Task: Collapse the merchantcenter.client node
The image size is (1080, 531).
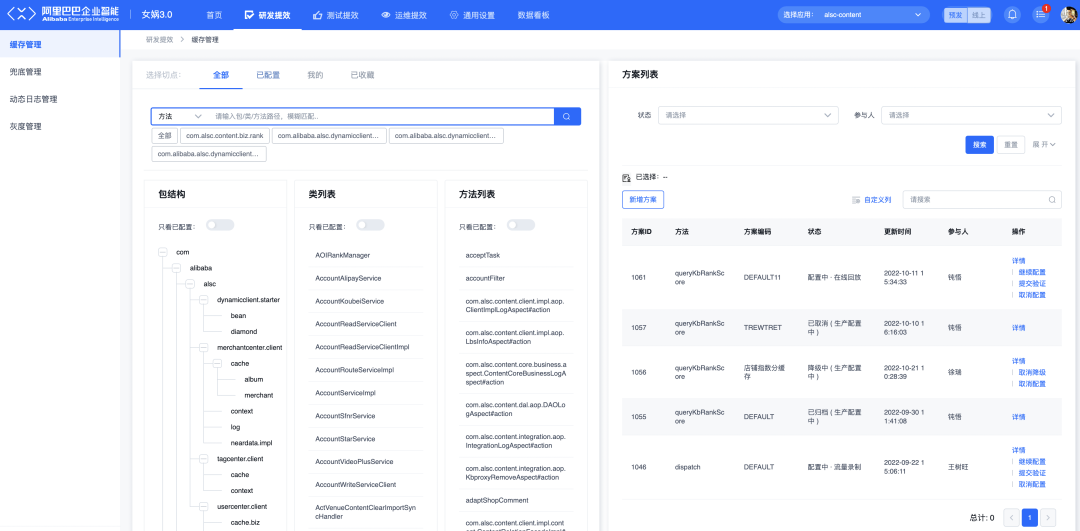Action: (x=203, y=347)
